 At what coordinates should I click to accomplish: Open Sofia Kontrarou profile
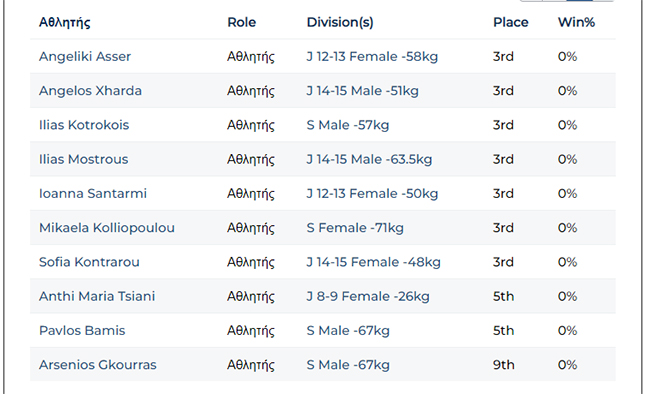coord(89,262)
